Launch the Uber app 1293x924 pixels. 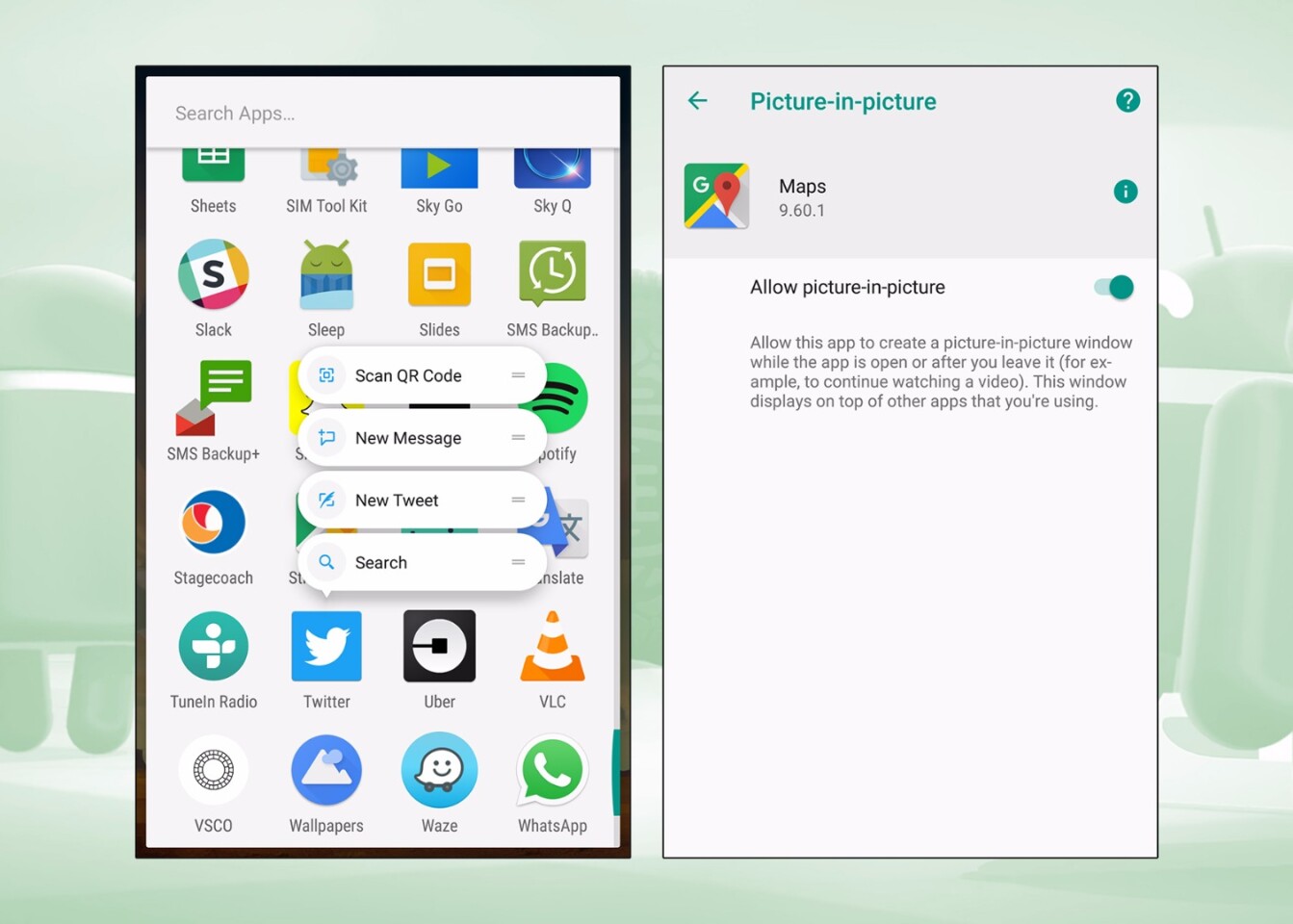(x=439, y=646)
